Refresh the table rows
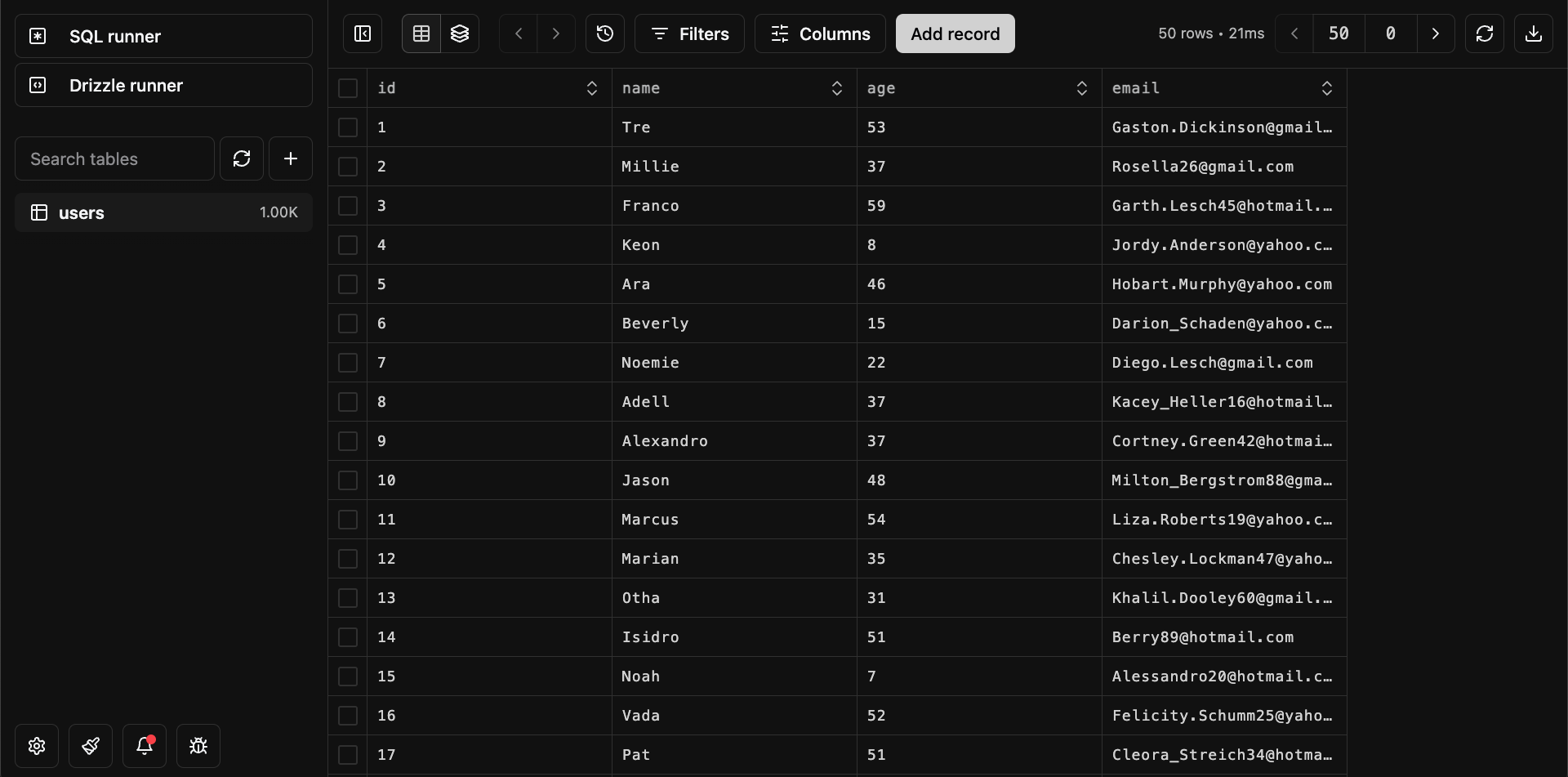Image resolution: width=1568 pixels, height=777 pixels. coord(1485,33)
